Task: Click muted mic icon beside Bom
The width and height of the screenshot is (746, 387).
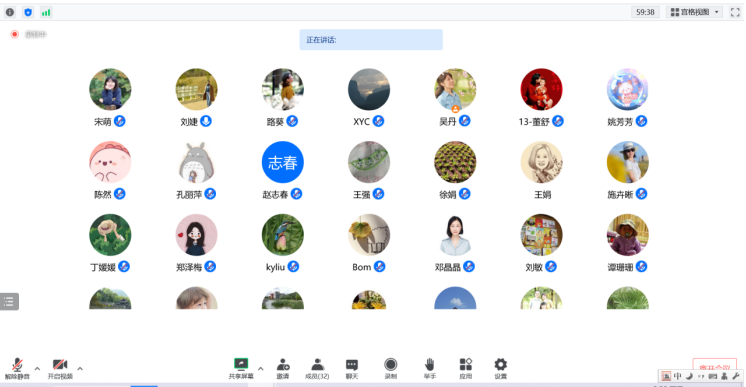Action: click(380, 267)
